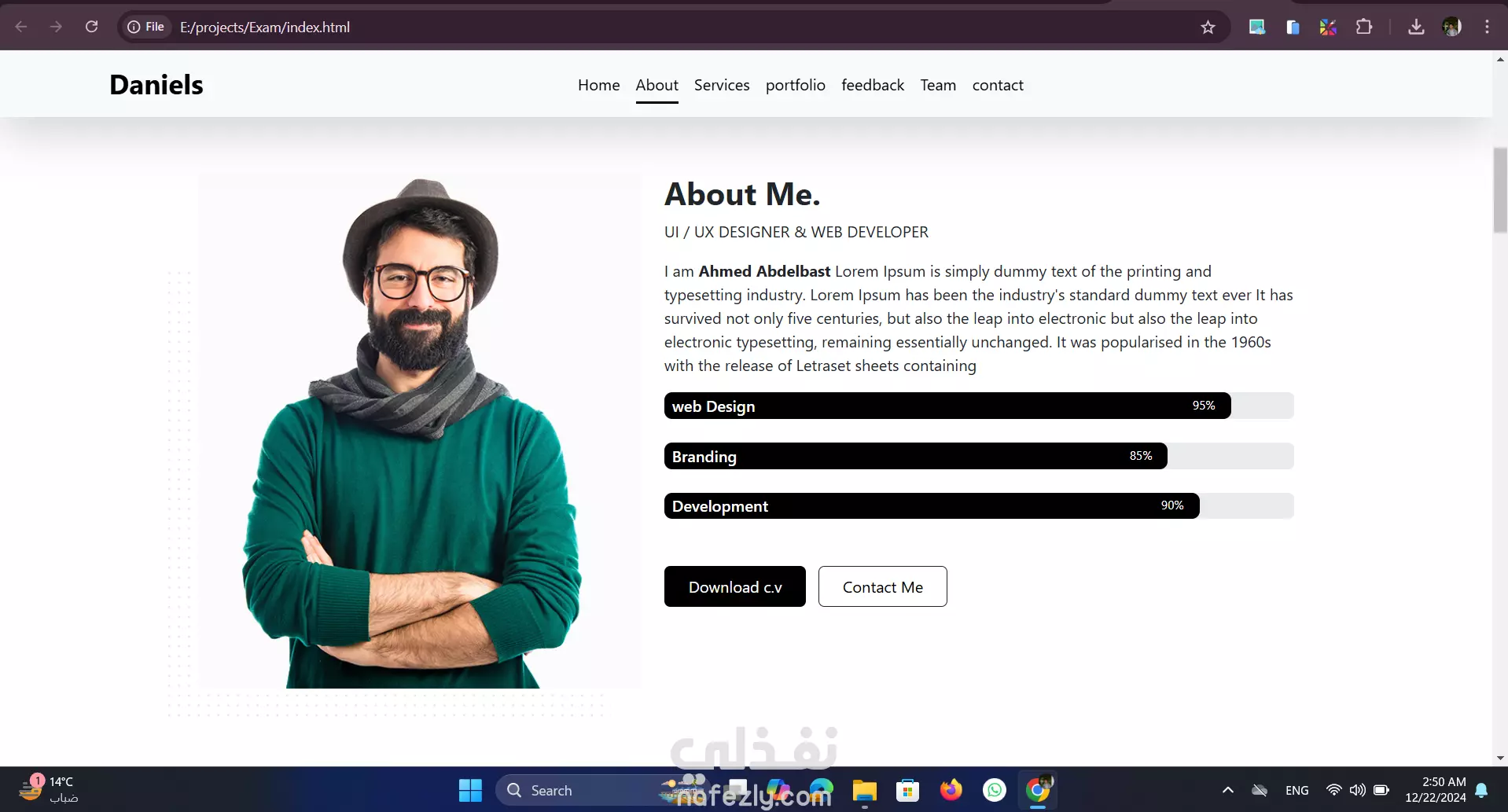The height and width of the screenshot is (812, 1508).
Task: Click the portrait photo of the man
Action: 420,431
